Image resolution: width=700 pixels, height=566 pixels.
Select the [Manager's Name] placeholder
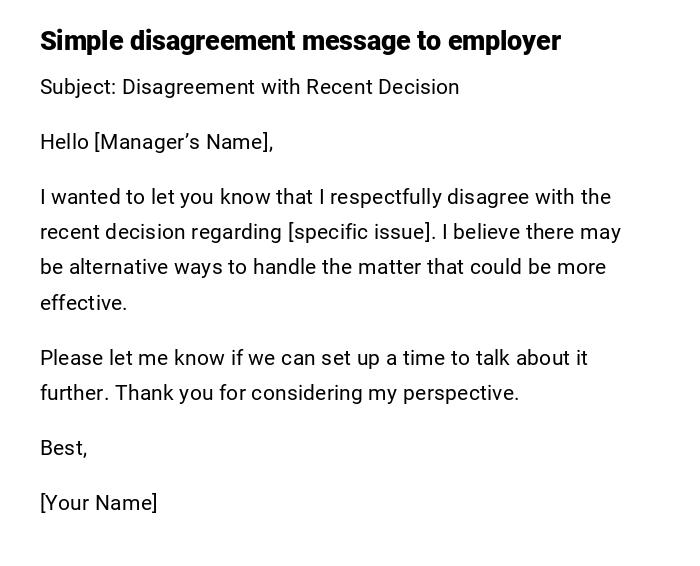(x=182, y=142)
